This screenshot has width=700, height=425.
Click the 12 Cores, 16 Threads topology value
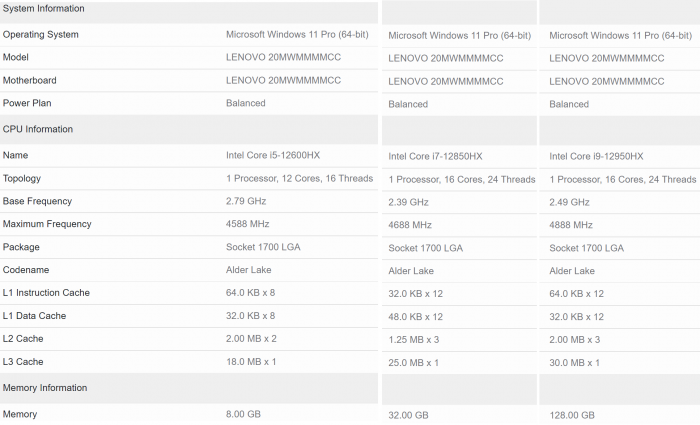tap(299, 178)
